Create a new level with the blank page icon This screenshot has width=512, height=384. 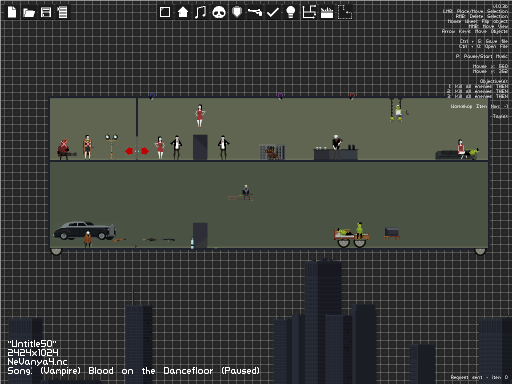[x=12, y=12]
